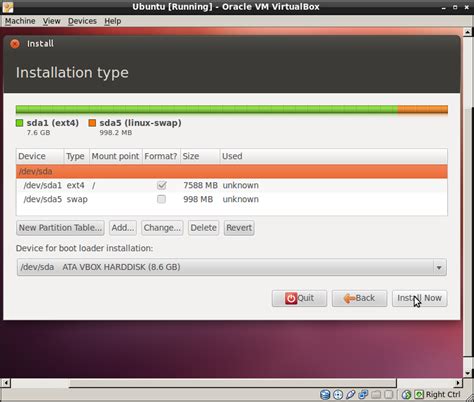Toggle Format checkbox for /dev/sda1
The width and height of the screenshot is (474, 402).
click(162, 185)
